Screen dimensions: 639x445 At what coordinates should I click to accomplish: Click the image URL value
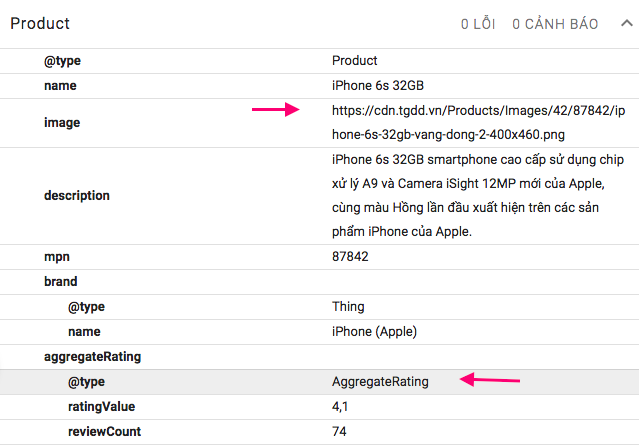click(478, 122)
